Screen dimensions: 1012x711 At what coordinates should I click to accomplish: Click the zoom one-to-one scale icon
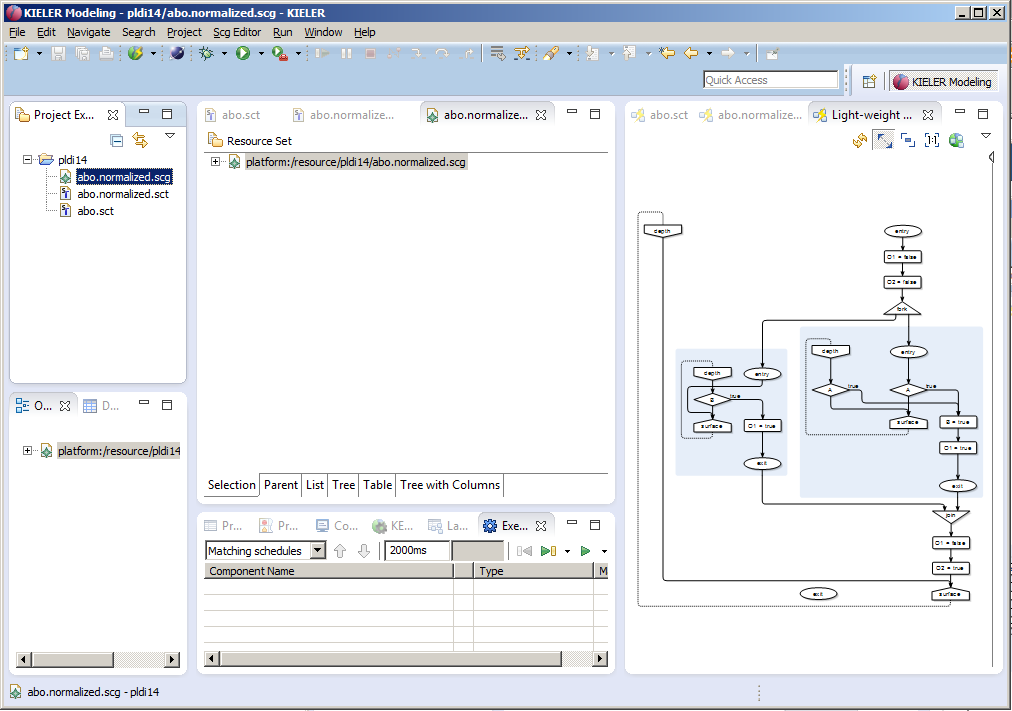pos(932,141)
